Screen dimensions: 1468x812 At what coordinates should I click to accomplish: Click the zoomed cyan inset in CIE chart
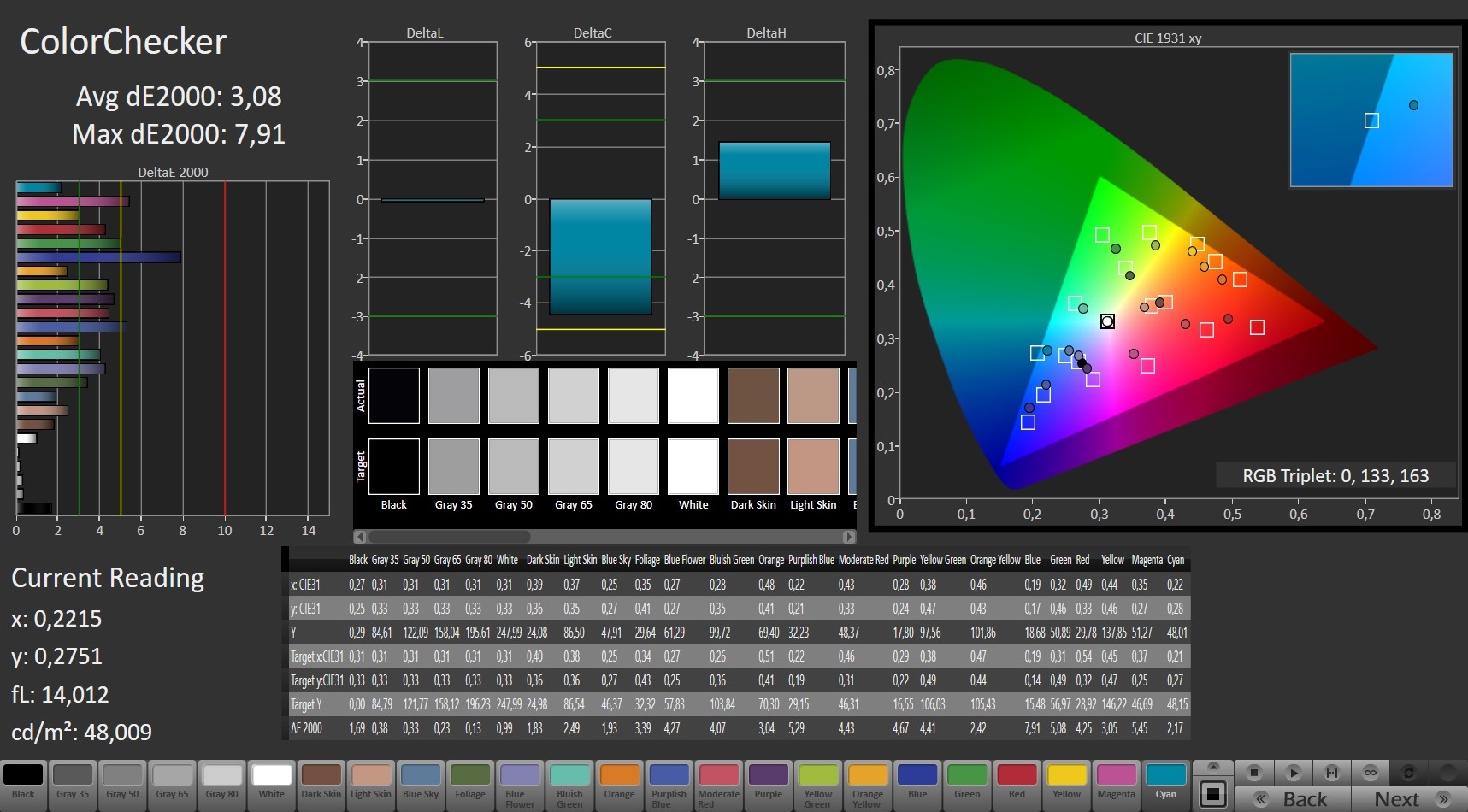pyautogui.click(x=1371, y=120)
